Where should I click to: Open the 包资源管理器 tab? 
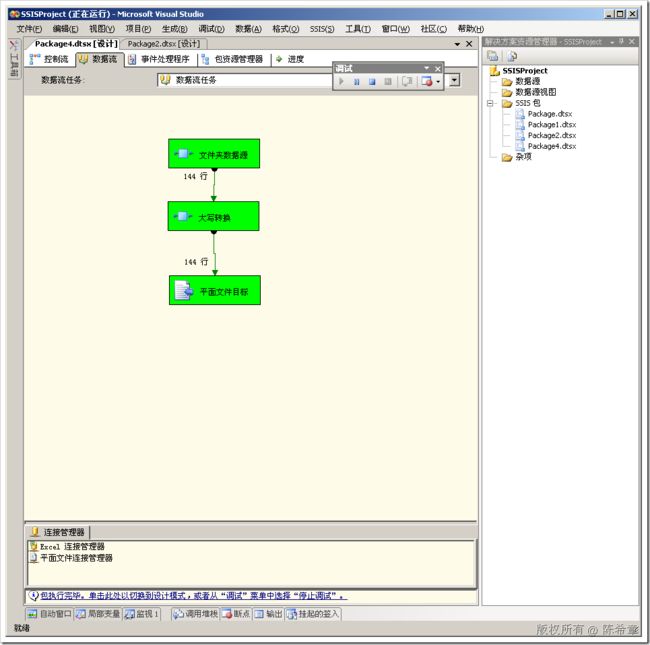click(233, 59)
